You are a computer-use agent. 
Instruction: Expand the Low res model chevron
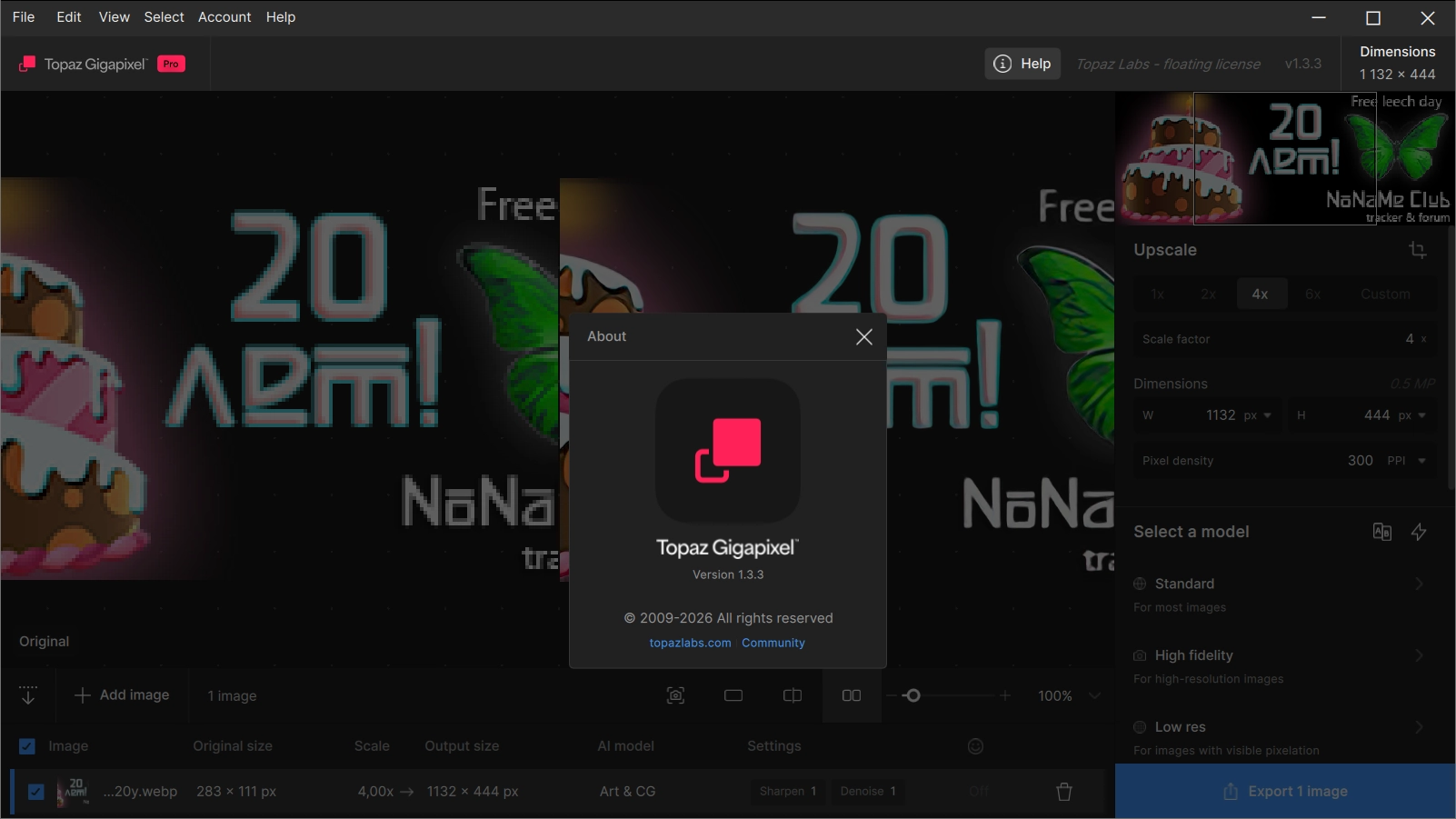tap(1419, 727)
